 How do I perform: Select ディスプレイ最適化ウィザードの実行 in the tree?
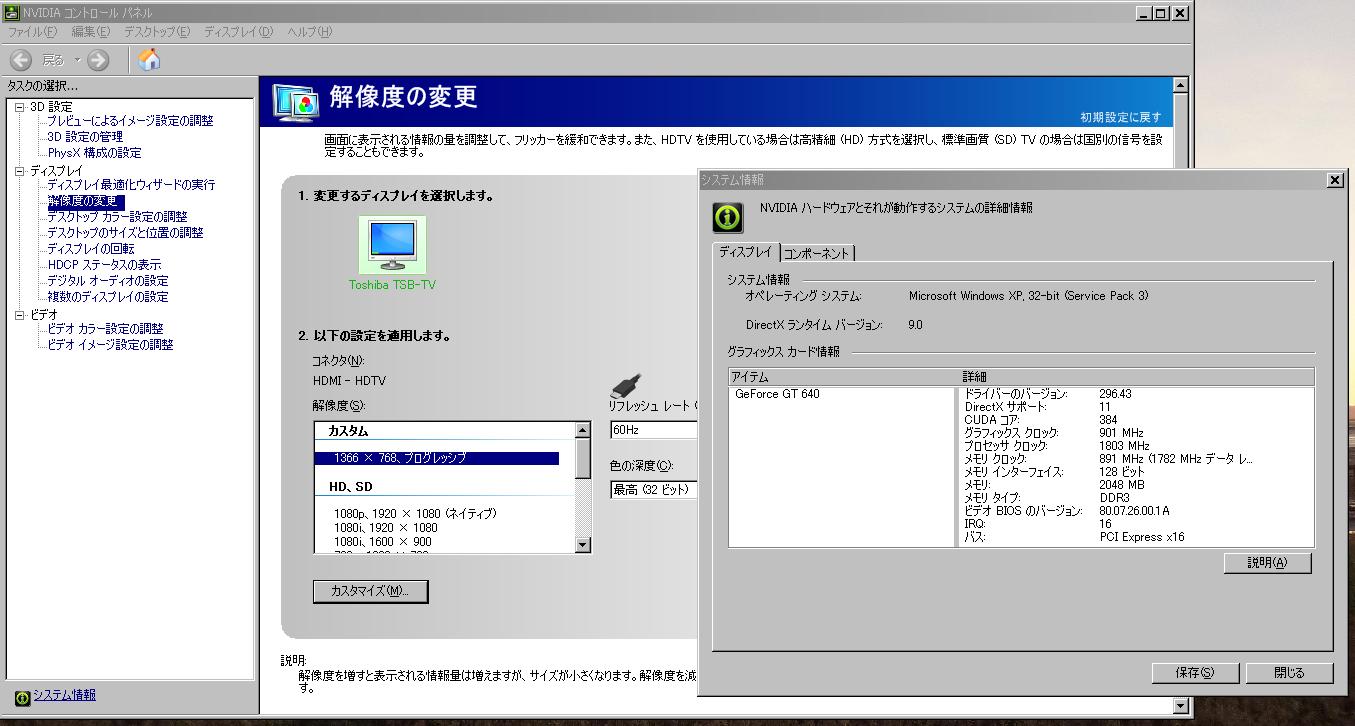tap(131, 185)
